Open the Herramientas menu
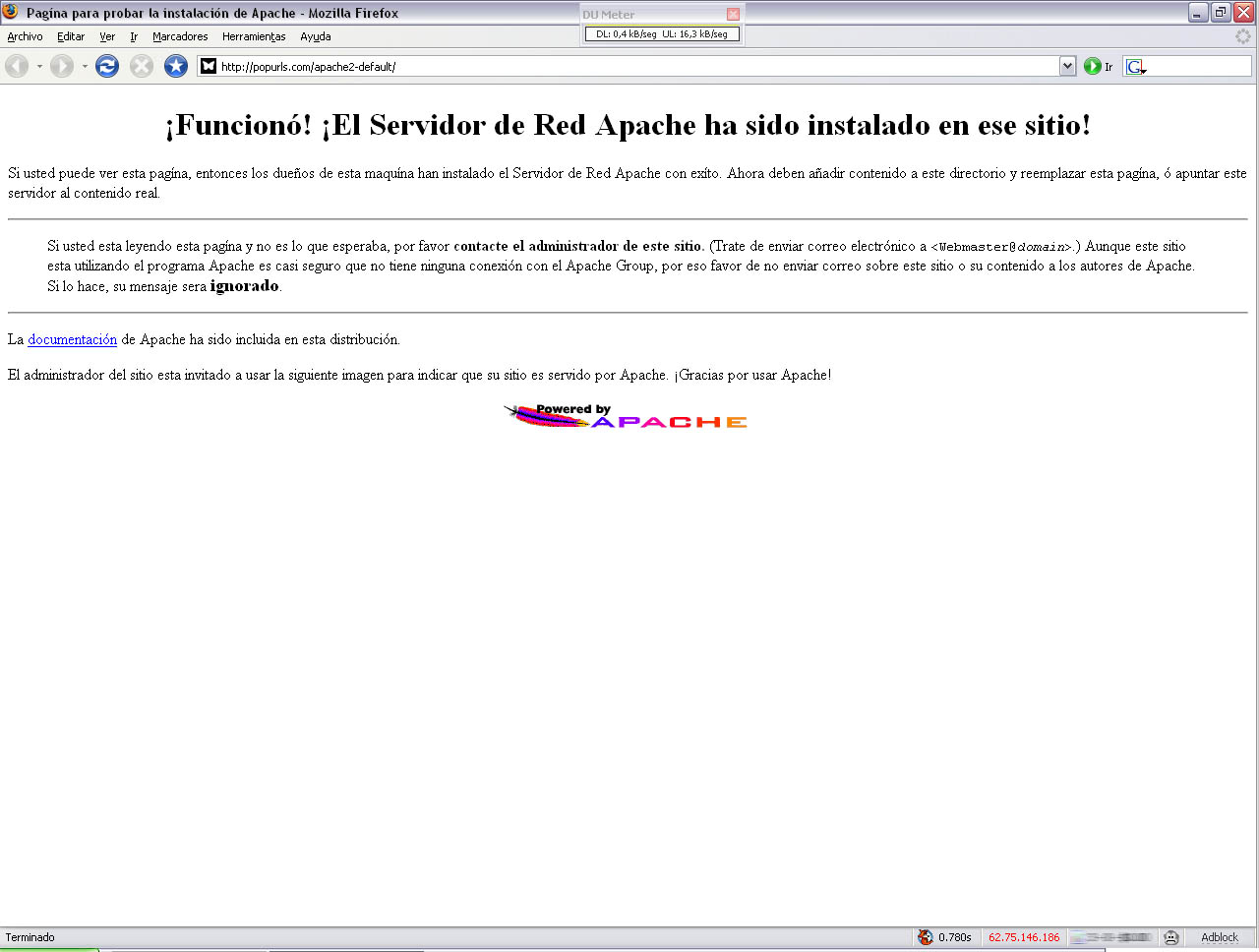This screenshot has width=1259, height=952. coord(254,36)
